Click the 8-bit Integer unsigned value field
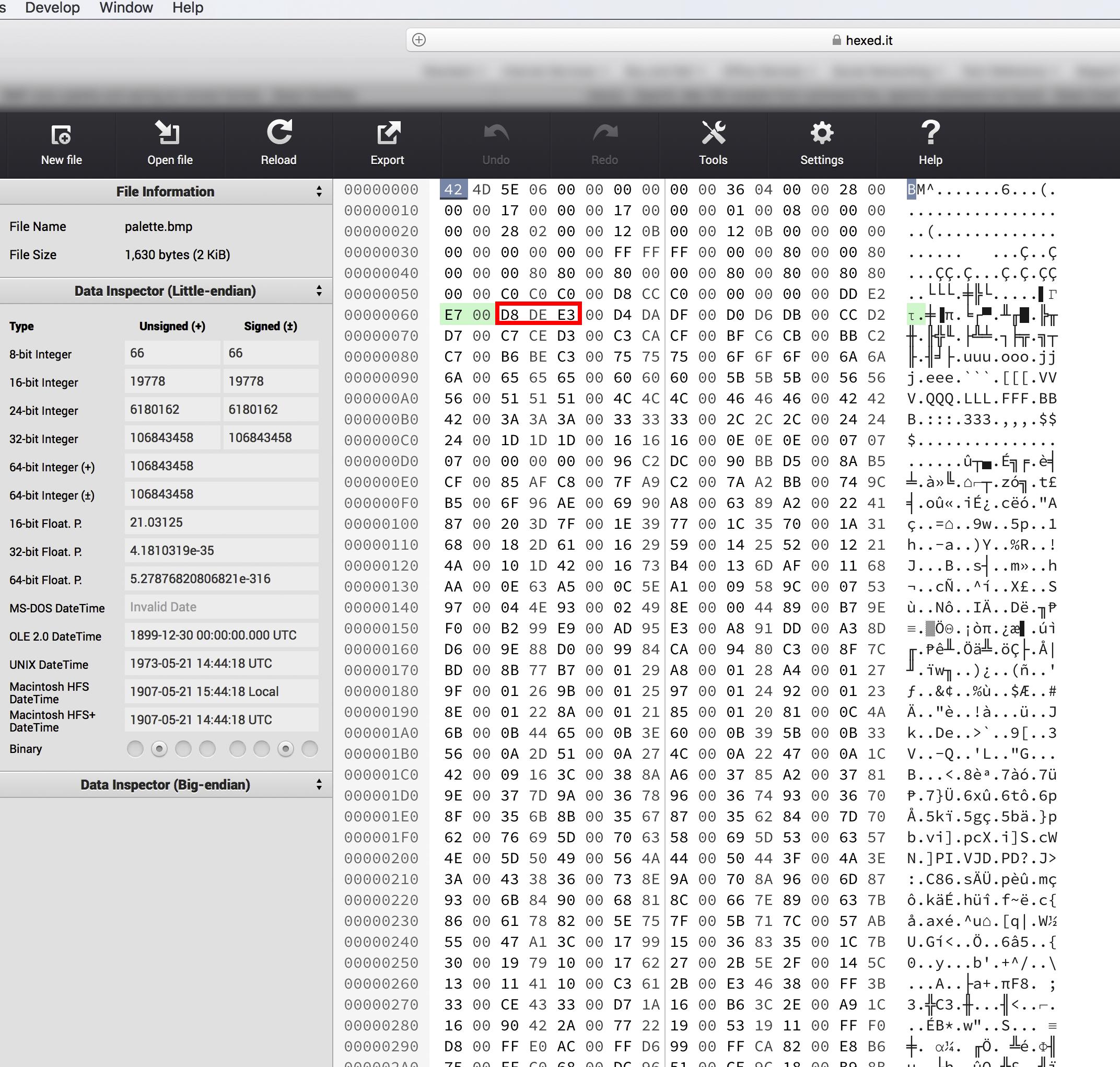 point(172,353)
